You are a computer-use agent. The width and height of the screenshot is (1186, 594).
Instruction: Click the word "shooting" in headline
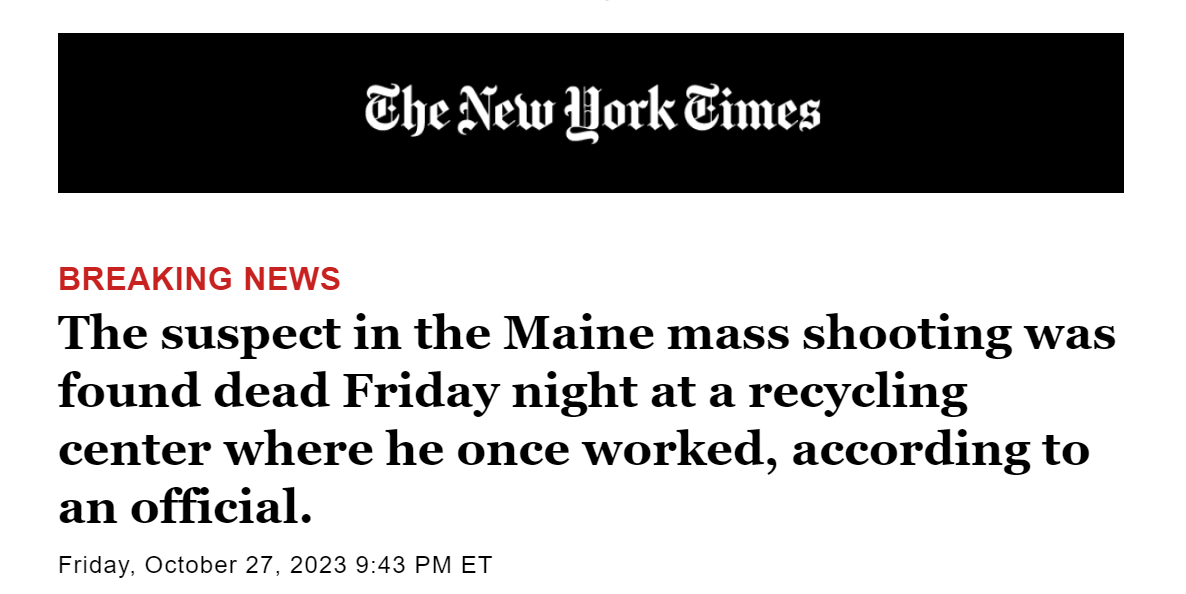point(907,335)
